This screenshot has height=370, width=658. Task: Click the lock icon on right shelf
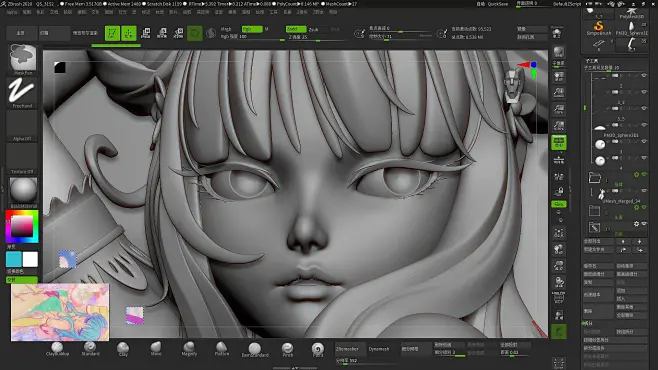pos(559,192)
